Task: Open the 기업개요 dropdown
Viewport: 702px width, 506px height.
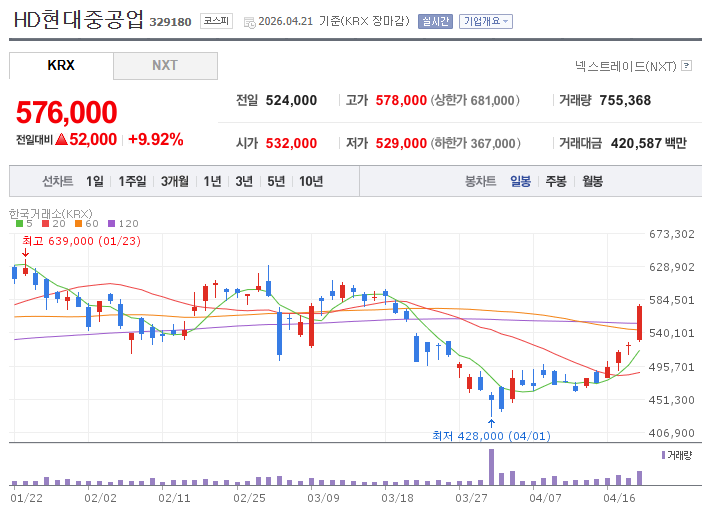Action: click(x=486, y=21)
